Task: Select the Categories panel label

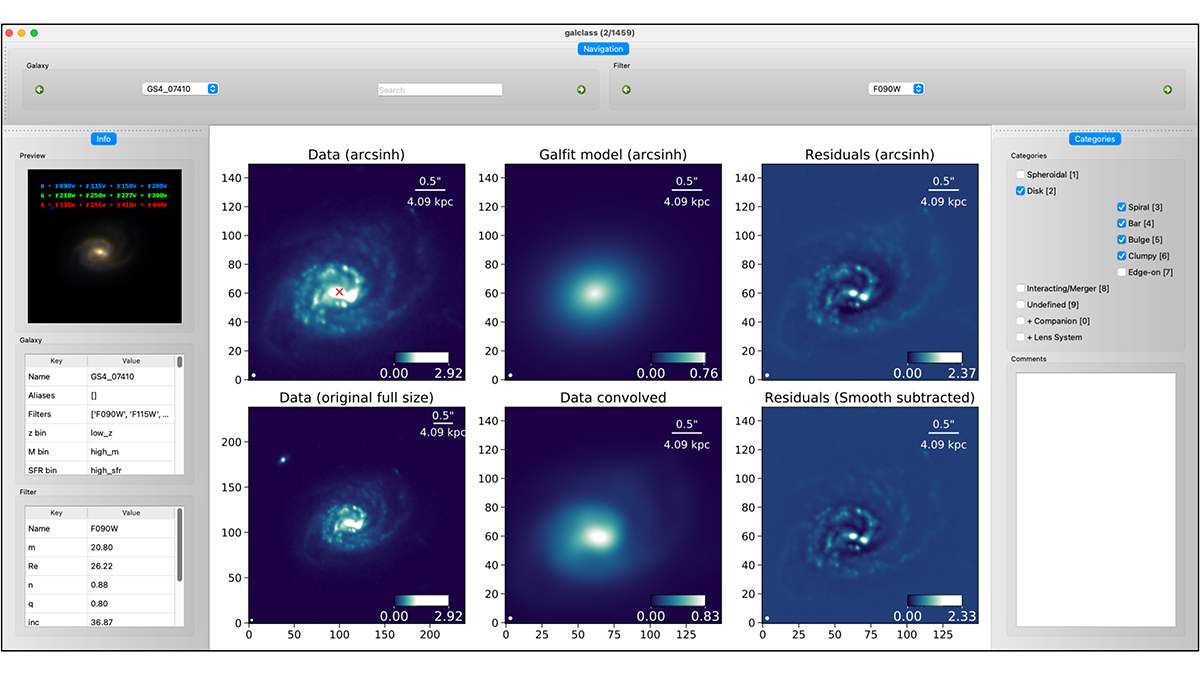Action: (1094, 139)
